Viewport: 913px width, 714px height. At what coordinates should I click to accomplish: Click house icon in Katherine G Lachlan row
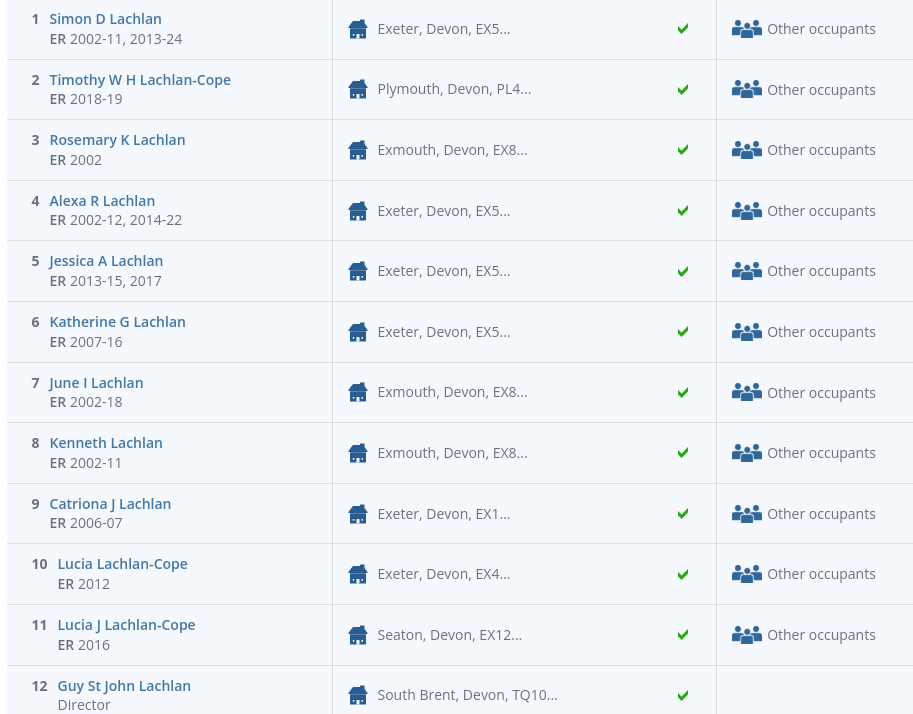[358, 332]
